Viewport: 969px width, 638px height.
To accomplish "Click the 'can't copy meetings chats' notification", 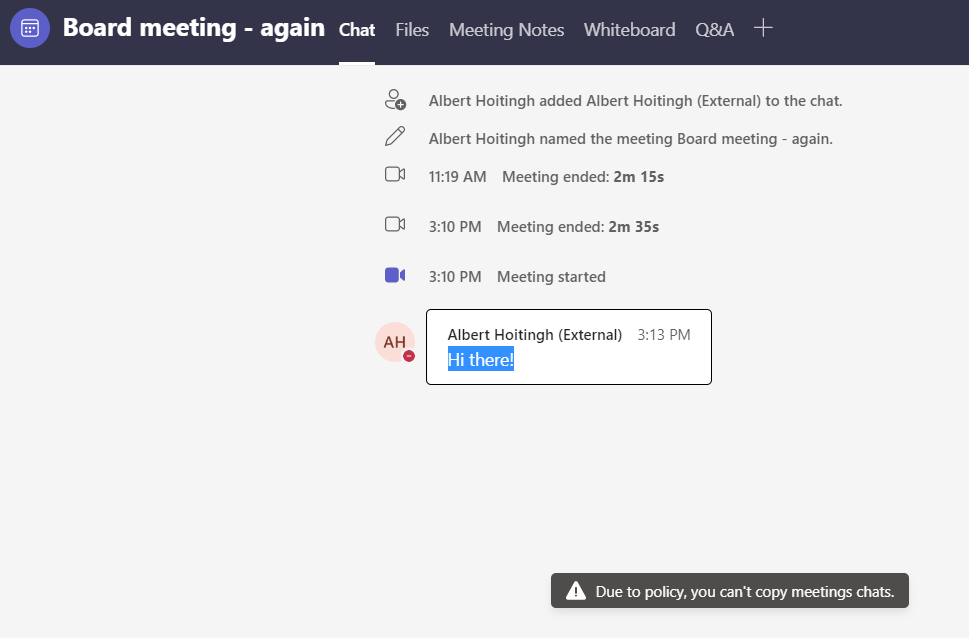I will pos(744,591).
